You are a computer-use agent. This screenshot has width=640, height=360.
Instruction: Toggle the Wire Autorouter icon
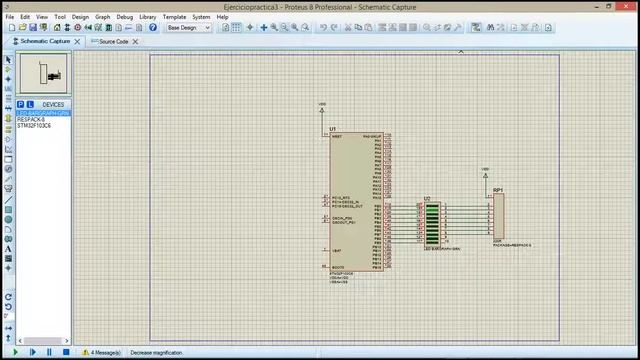pos(476,27)
